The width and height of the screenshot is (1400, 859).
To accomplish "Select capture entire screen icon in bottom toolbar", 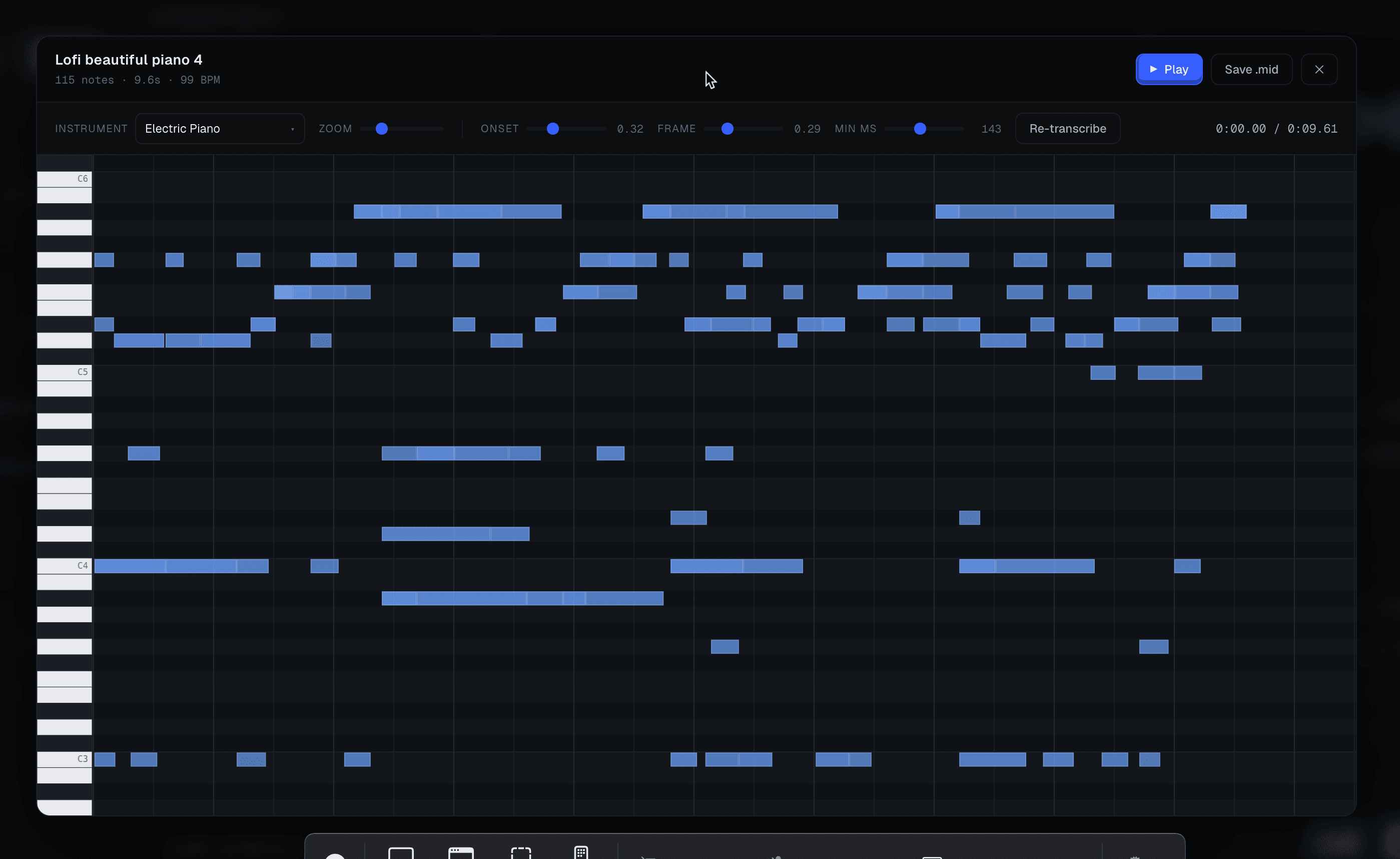I will [x=401, y=852].
